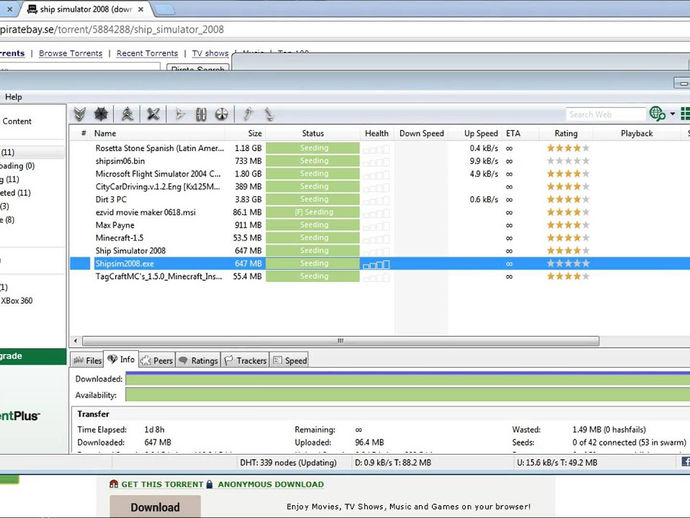Viewport: 690px width, 518px height.
Task: Click magnet icon beside GET THIS TORRENT
Action: click(x=114, y=485)
